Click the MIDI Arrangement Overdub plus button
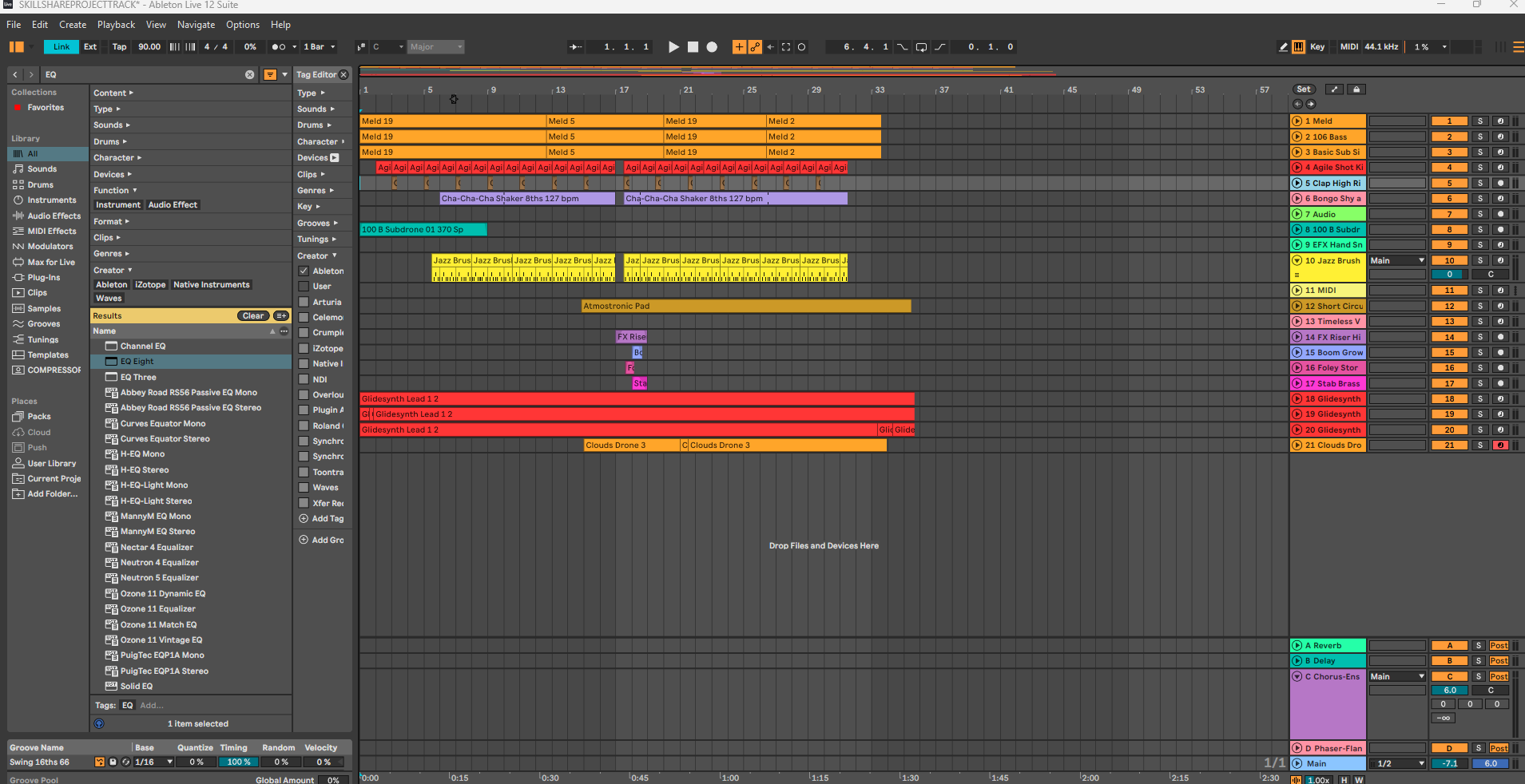This screenshot has width=1525, height=784. [739, 47]
